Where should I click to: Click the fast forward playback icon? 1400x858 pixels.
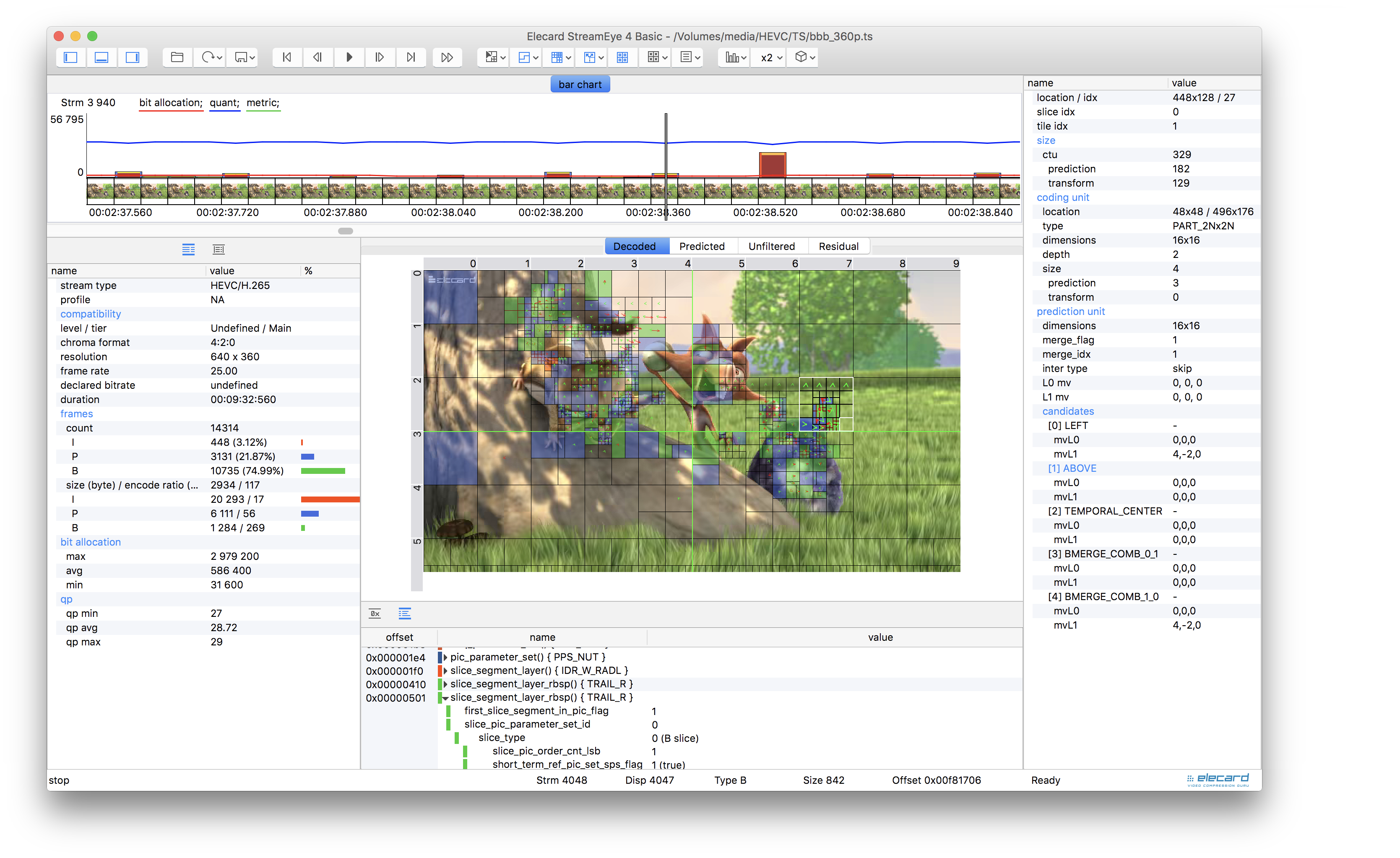[447, 57]
